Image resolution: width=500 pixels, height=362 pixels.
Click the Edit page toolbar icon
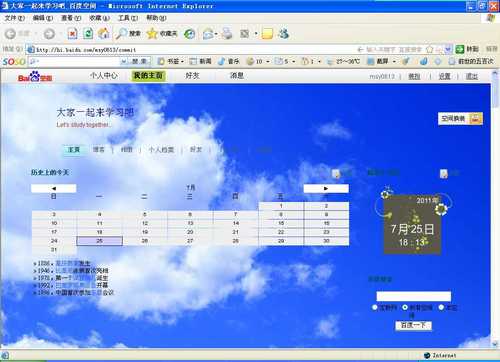click(245, 34)
